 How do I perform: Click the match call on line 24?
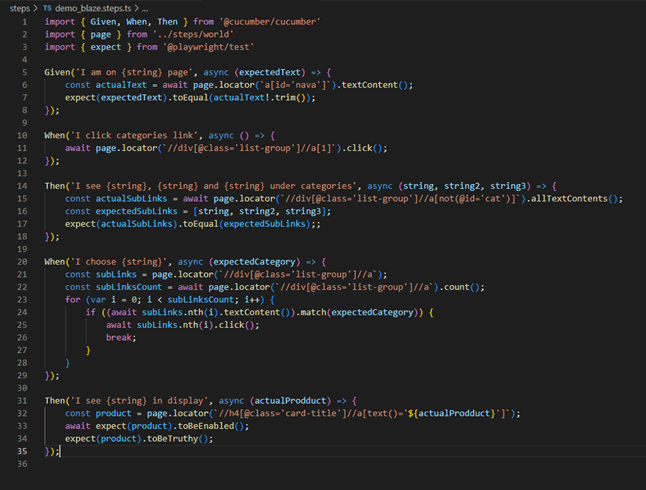point(314,312)
